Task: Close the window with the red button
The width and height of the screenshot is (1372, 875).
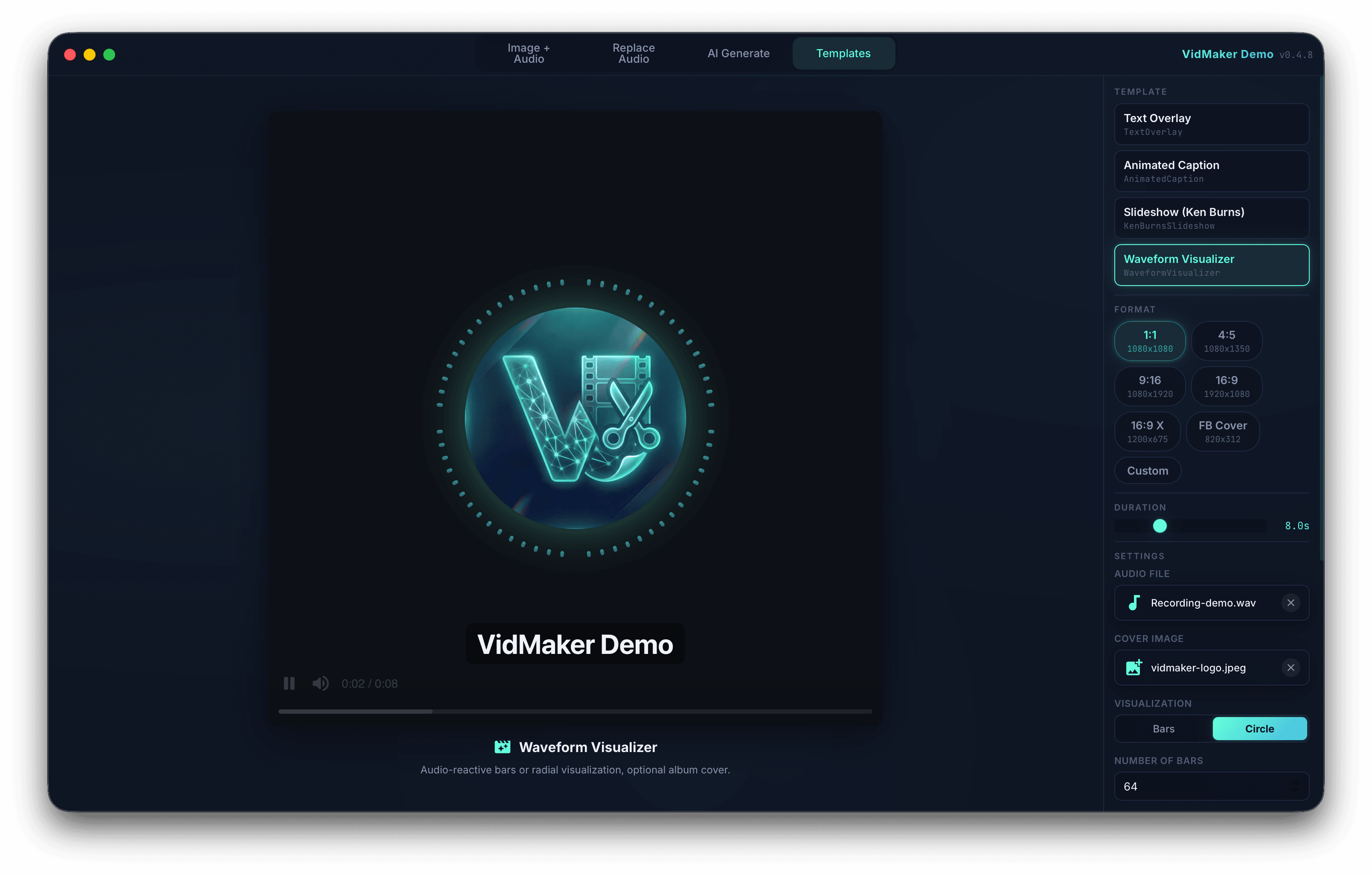Action: (70, 55)
